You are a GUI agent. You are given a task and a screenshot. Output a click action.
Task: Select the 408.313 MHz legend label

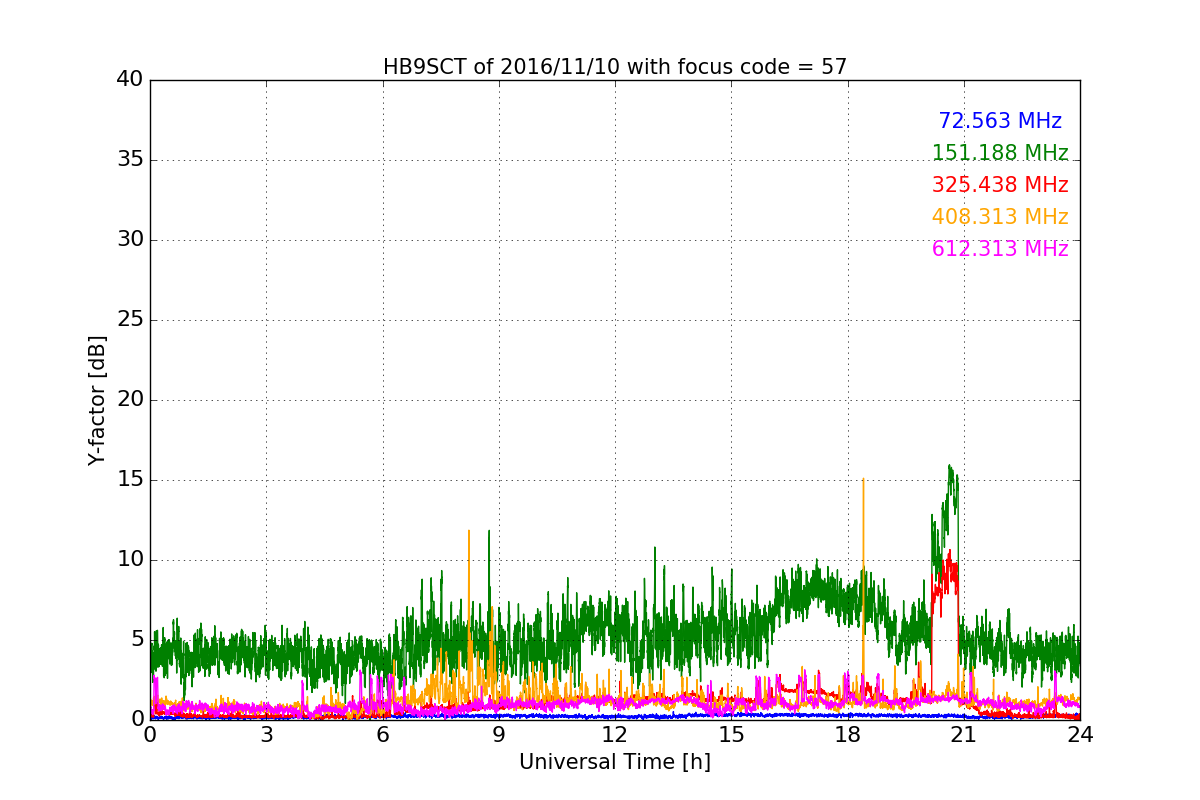click(x=1000, y=217)
